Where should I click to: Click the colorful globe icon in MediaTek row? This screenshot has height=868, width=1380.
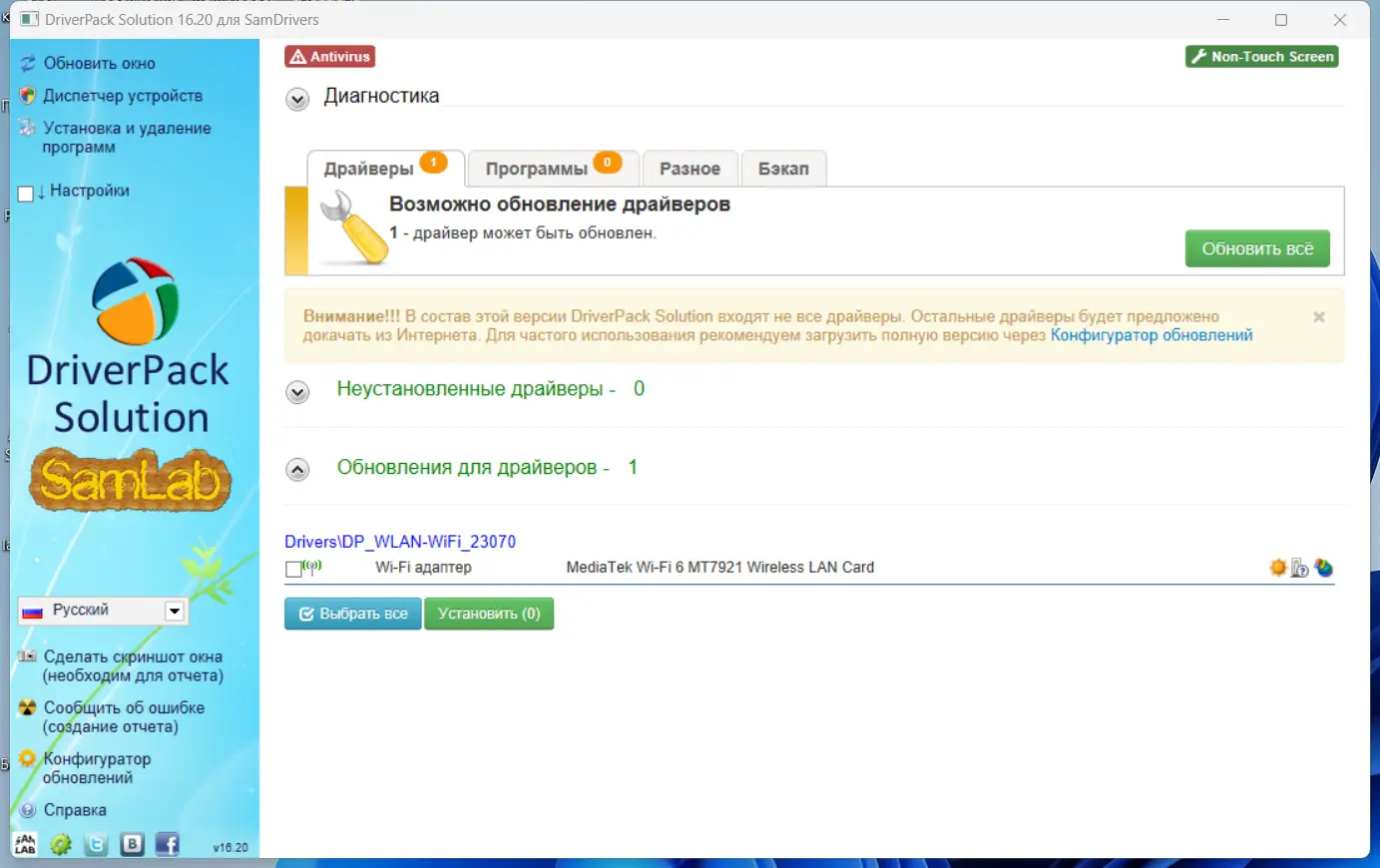coord(1324,568)
